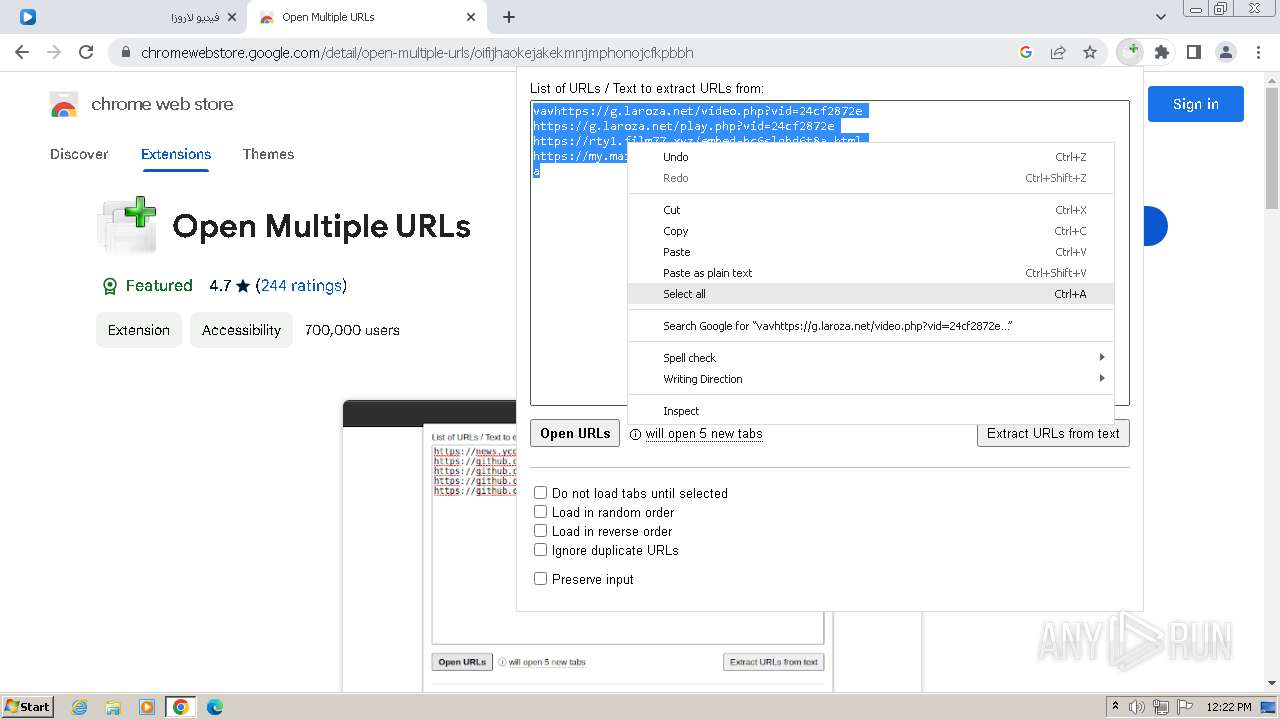The width and height of the screenshot is (1280, 720).
Task: Open the Extensions puzzle menu
Action: 1162,52
